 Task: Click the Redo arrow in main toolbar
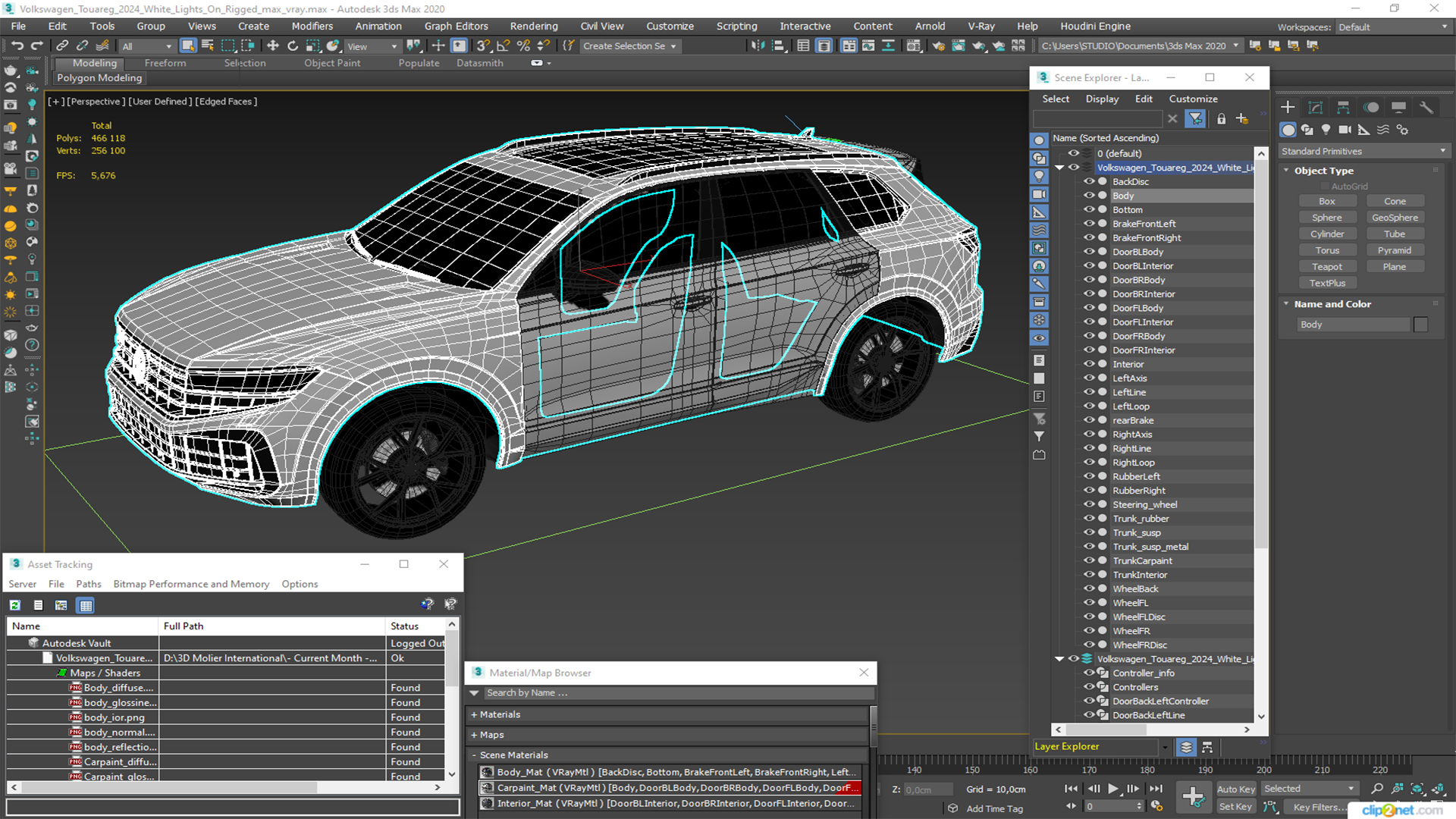(x=36, y=45)
